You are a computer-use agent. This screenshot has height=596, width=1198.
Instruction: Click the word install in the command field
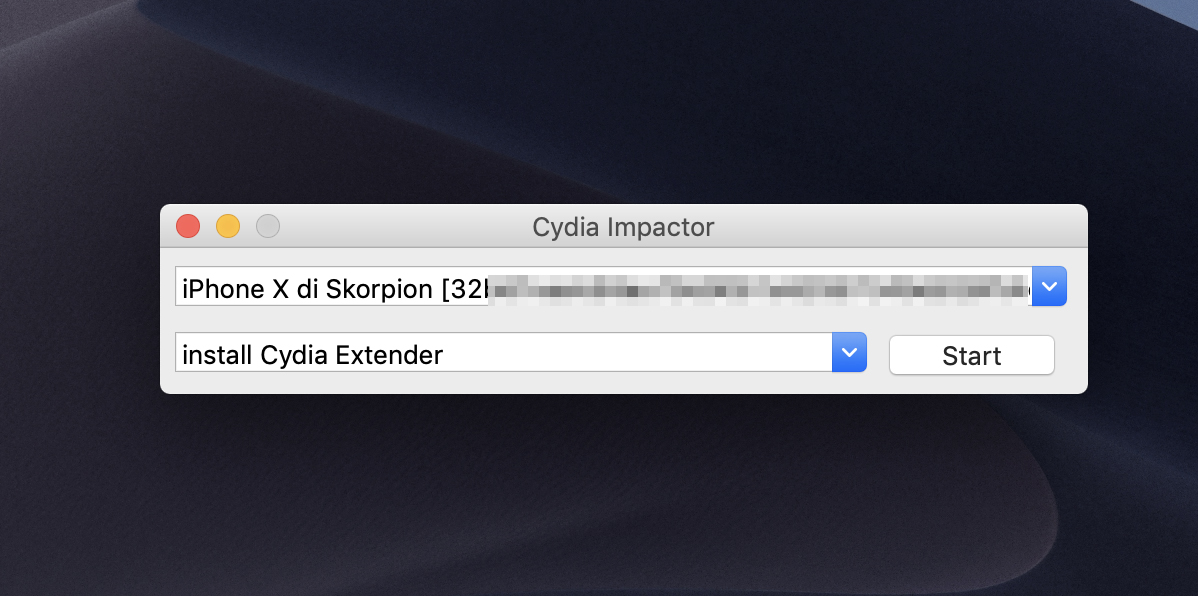pos(217,355)
